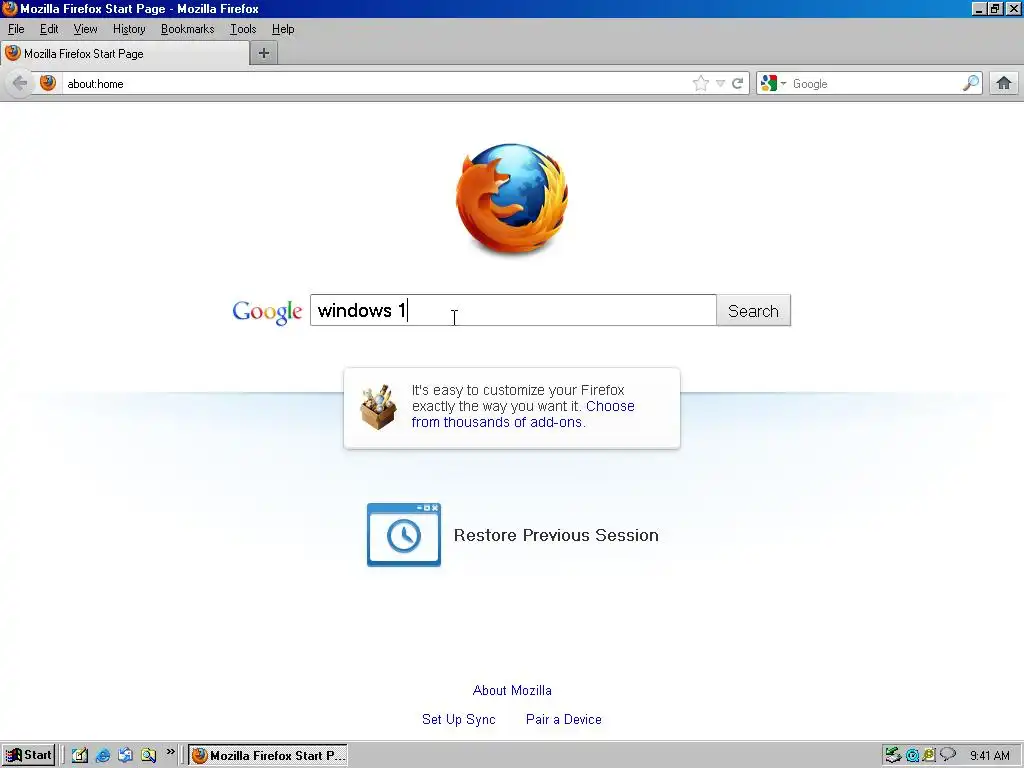Focus the search field containing 'windows 1'
Viewport: 1024px width, 768px height.
(x=513, y=310)
